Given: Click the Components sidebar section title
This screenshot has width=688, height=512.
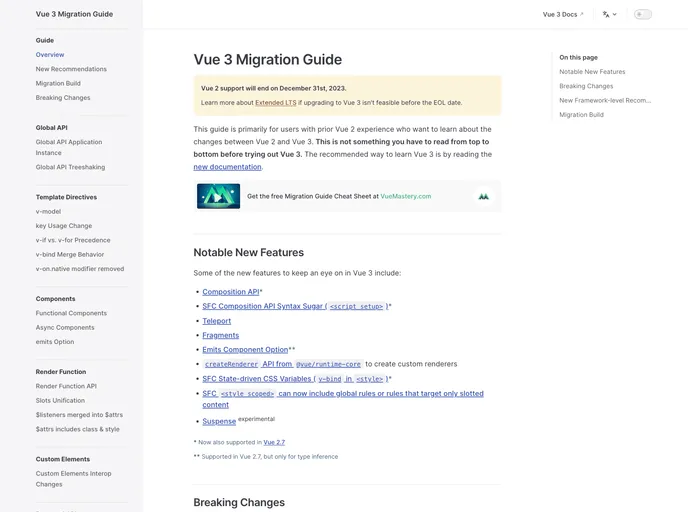Looking at the screenshot, I should (55, 299).
